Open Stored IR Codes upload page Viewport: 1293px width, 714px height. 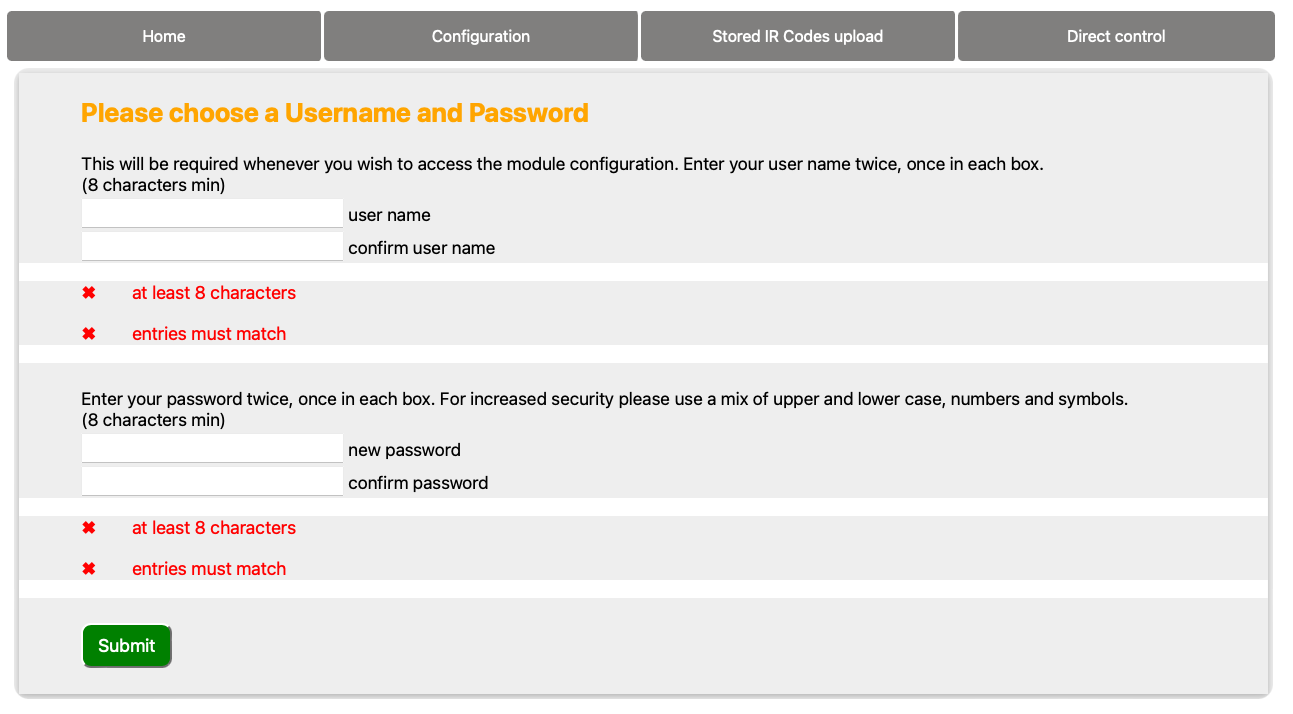(x=797, y=36)
